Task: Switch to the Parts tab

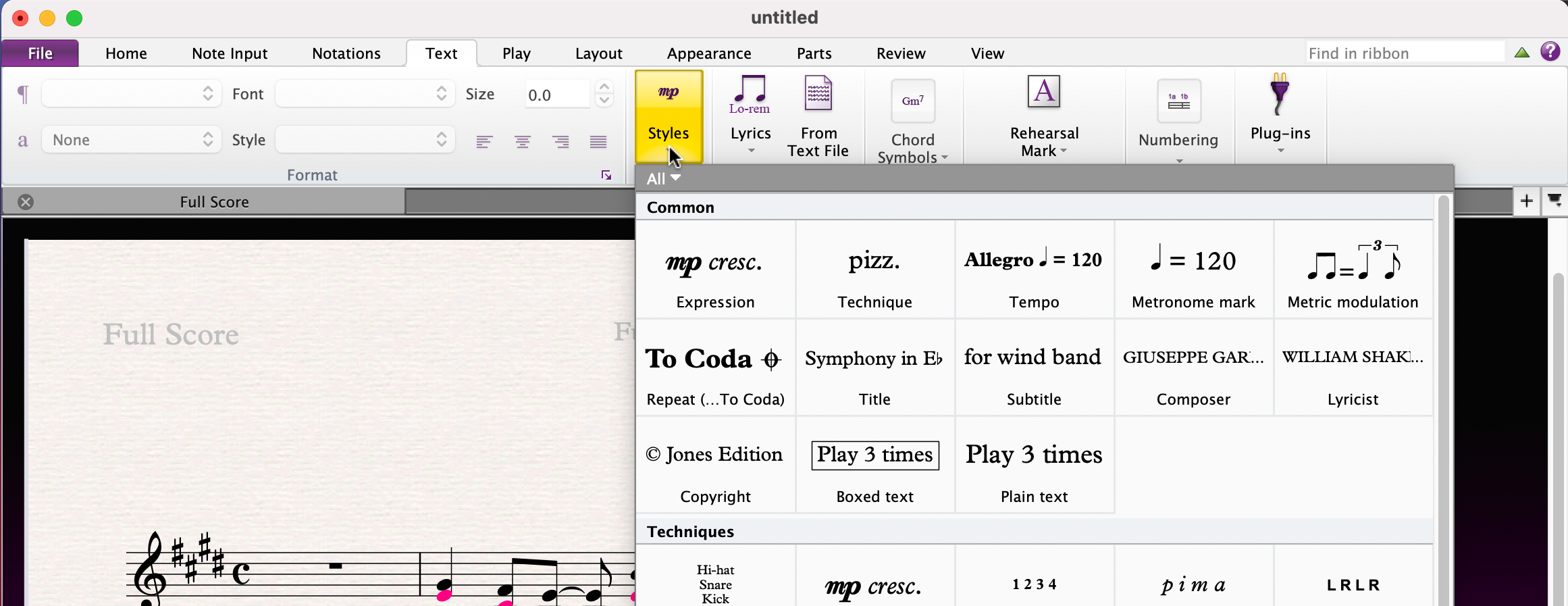Action: [814, 53]
